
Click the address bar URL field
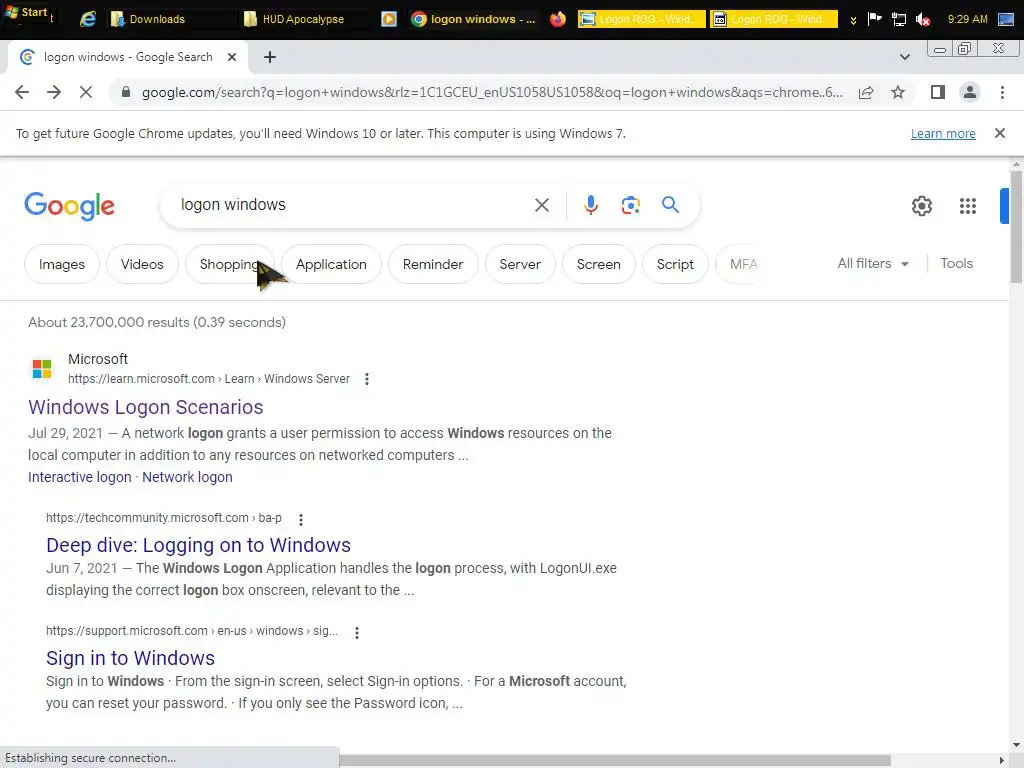pyautogui.click(x=492, y=92)
